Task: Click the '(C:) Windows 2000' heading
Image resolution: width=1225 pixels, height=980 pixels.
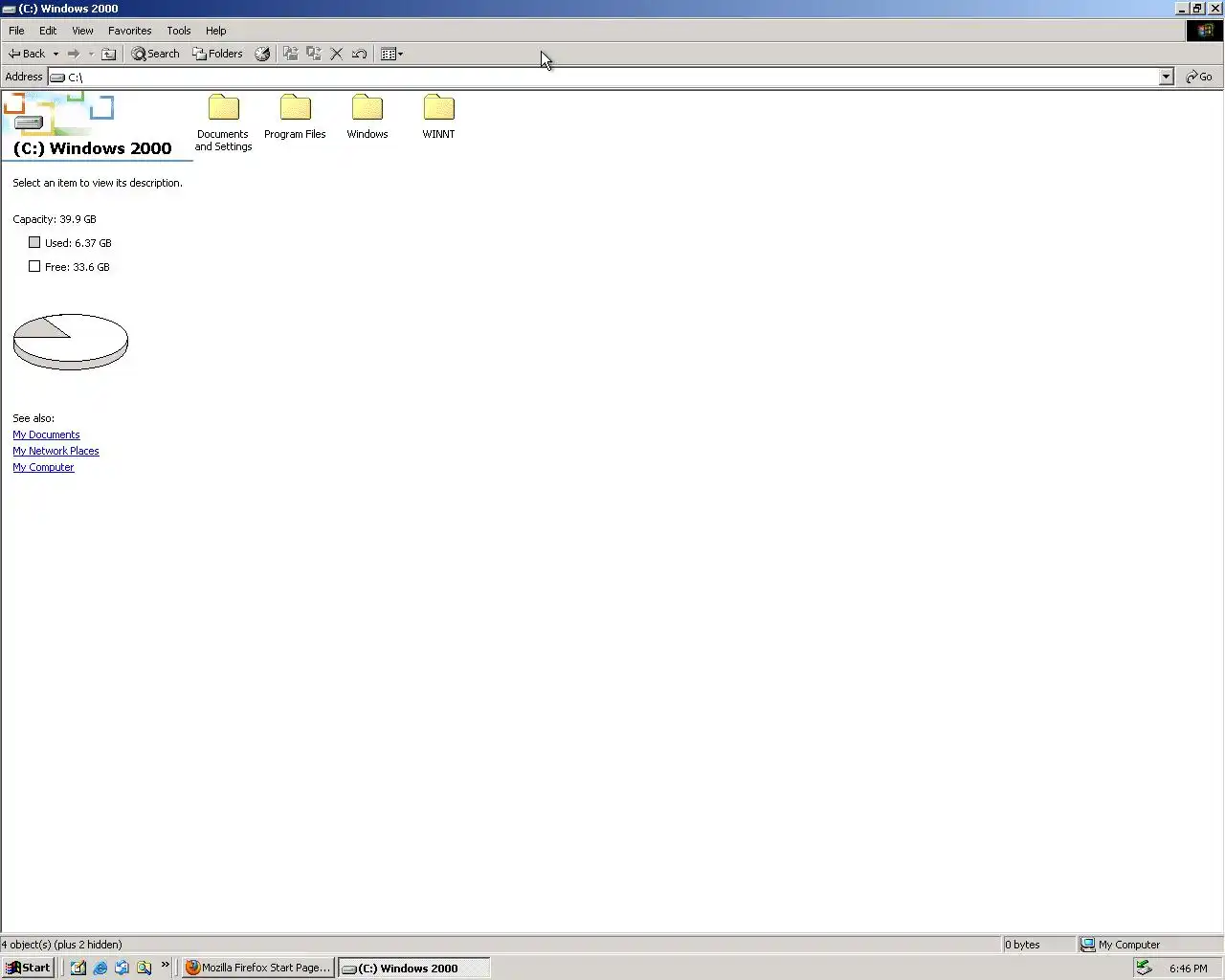Action: pos(93,148)
